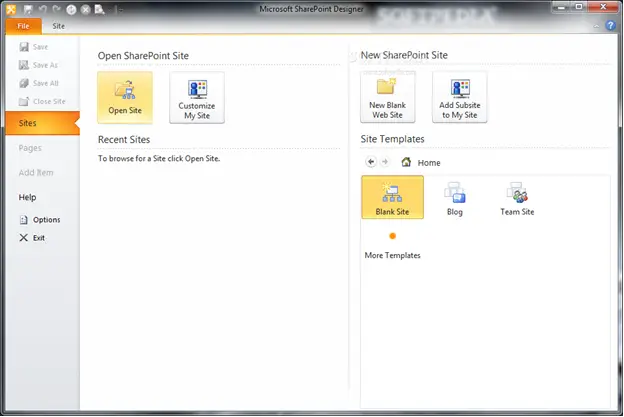Click the New Blank Web Site button

point(388,97)
